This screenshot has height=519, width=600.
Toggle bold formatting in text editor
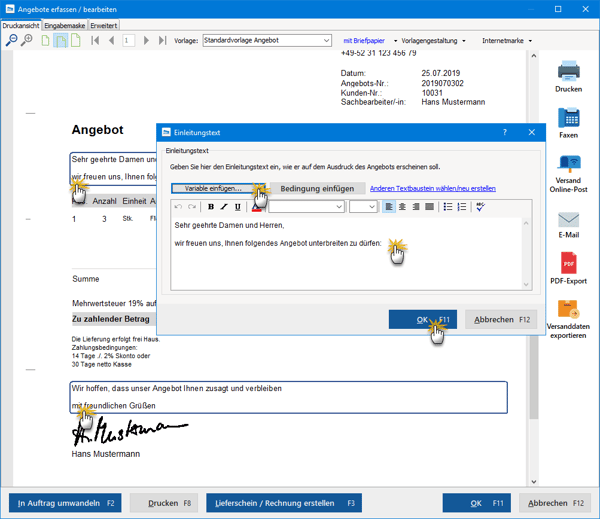[x=211, y=207]
